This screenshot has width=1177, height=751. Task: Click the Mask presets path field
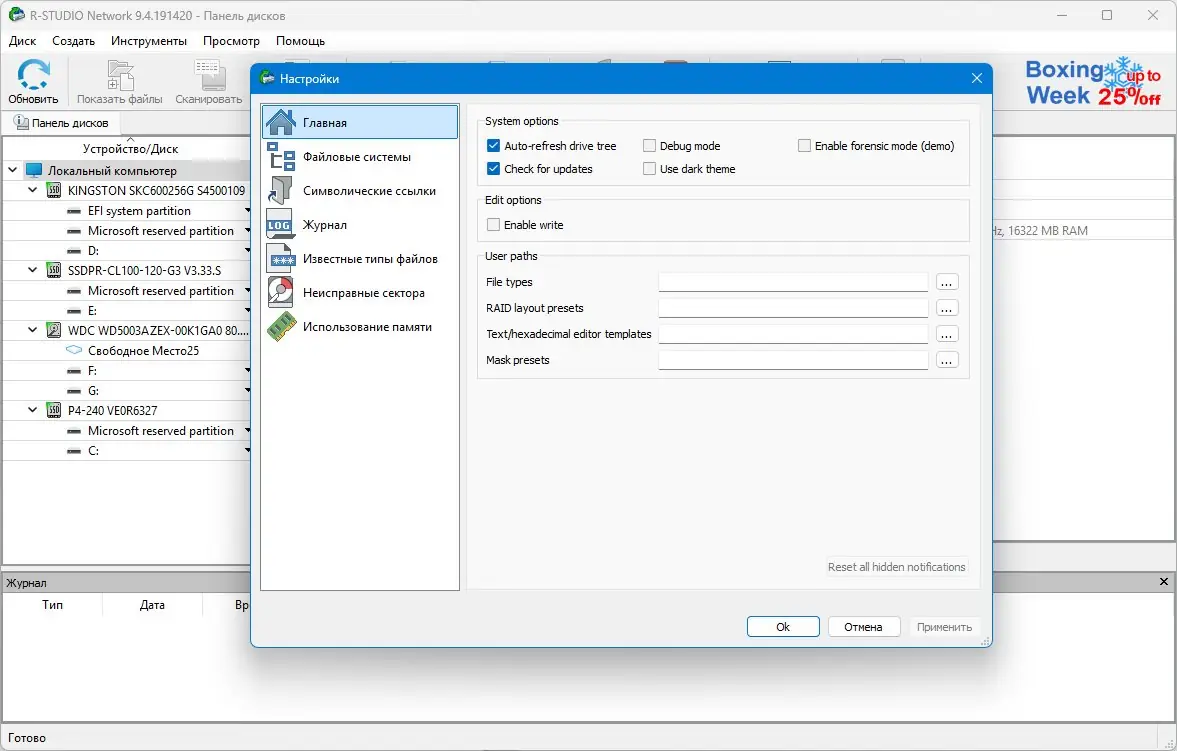(x=793, y=360)
